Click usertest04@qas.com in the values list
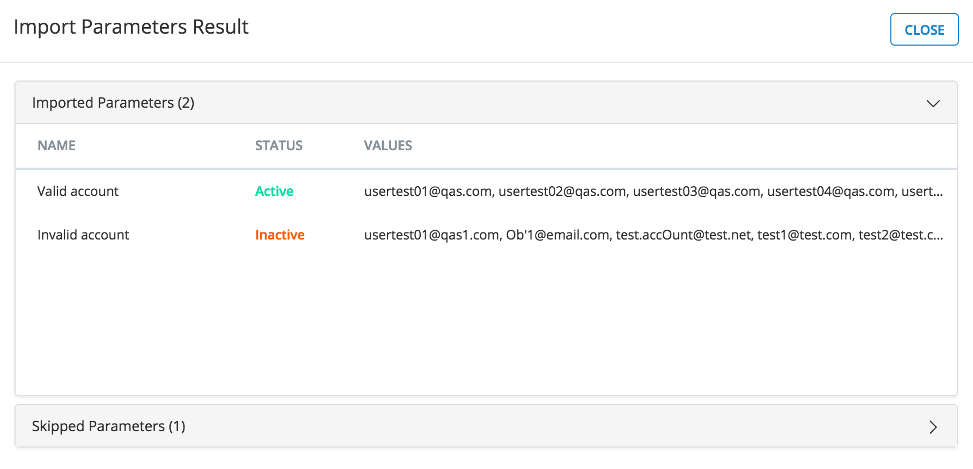 click(x=831, y=191)
